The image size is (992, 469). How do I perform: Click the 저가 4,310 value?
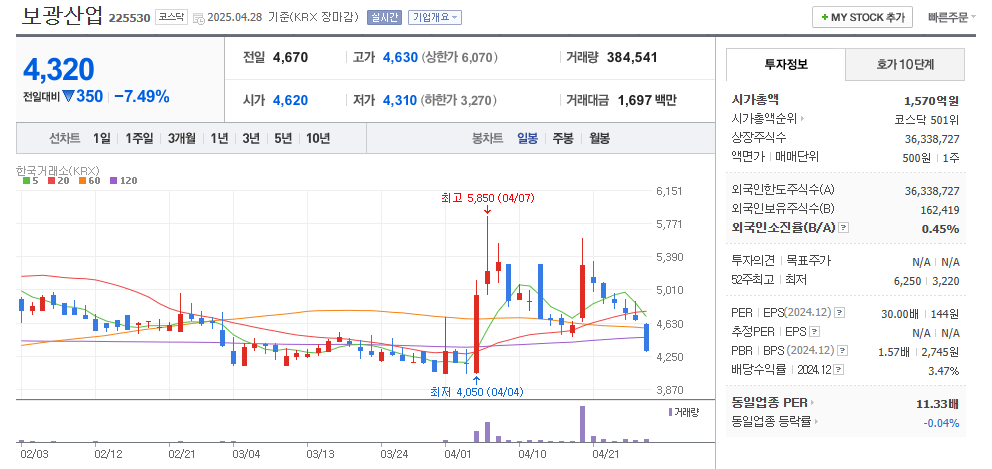400,100
